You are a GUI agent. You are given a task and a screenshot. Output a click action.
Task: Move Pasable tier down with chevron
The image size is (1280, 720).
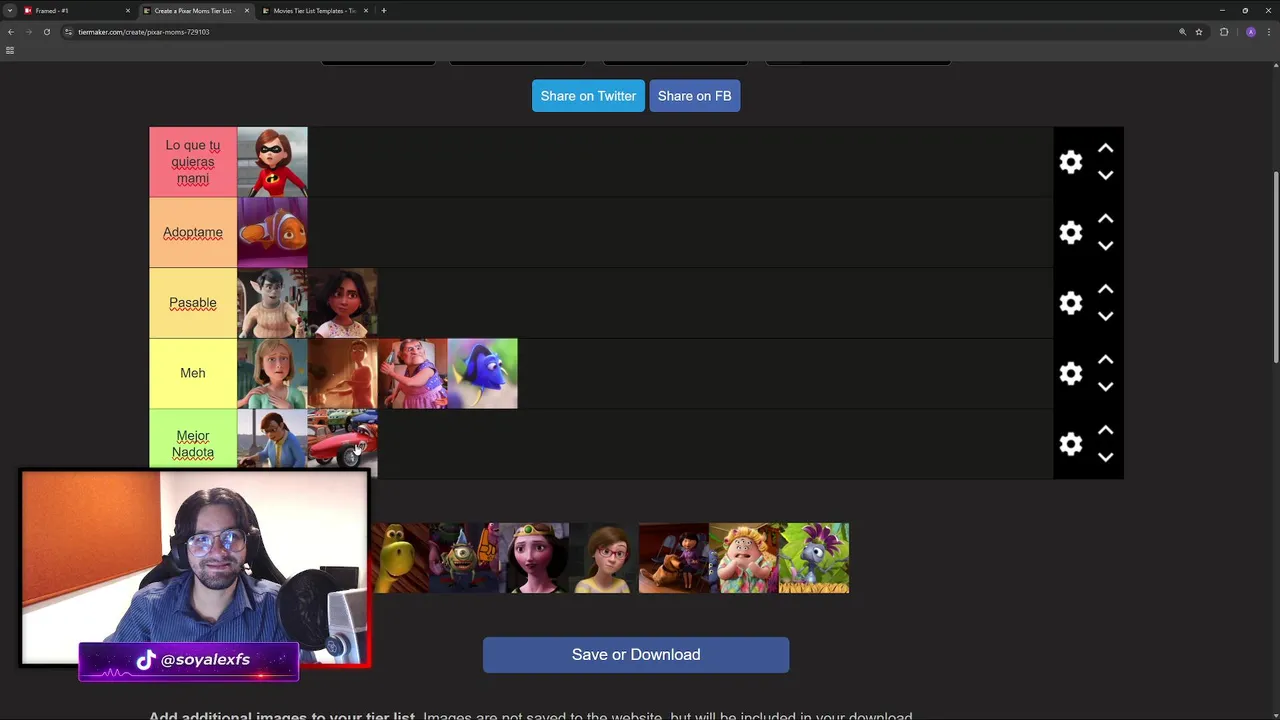(x=1105, y=316)
